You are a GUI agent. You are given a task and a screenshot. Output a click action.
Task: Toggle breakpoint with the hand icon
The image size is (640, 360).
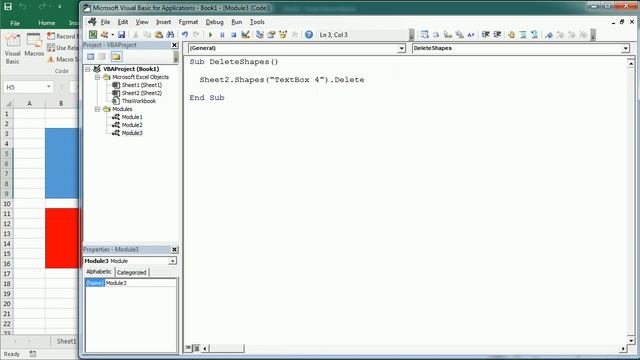pos(511,35)
